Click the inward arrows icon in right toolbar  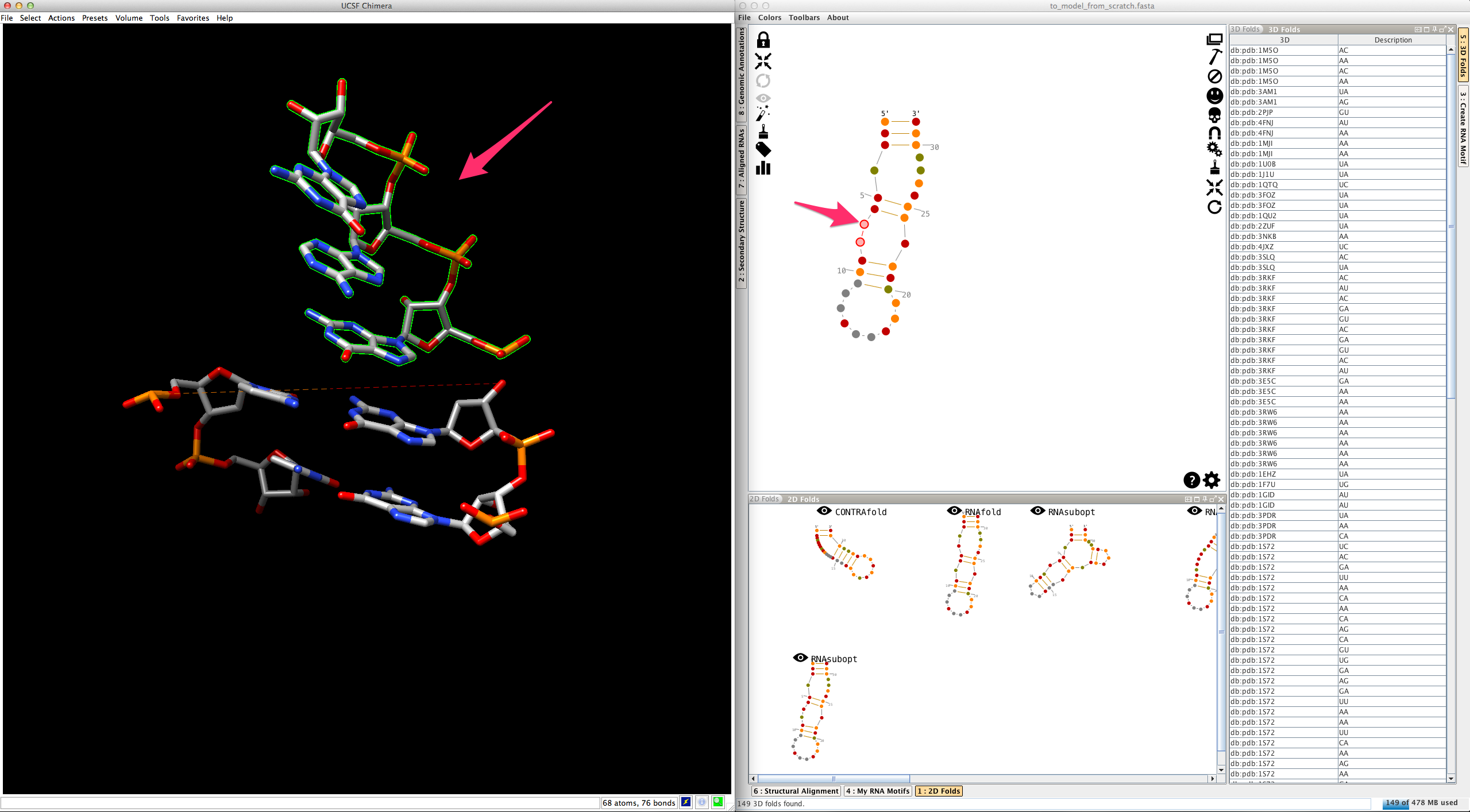pyautogui.click(x=1214, y=187)
